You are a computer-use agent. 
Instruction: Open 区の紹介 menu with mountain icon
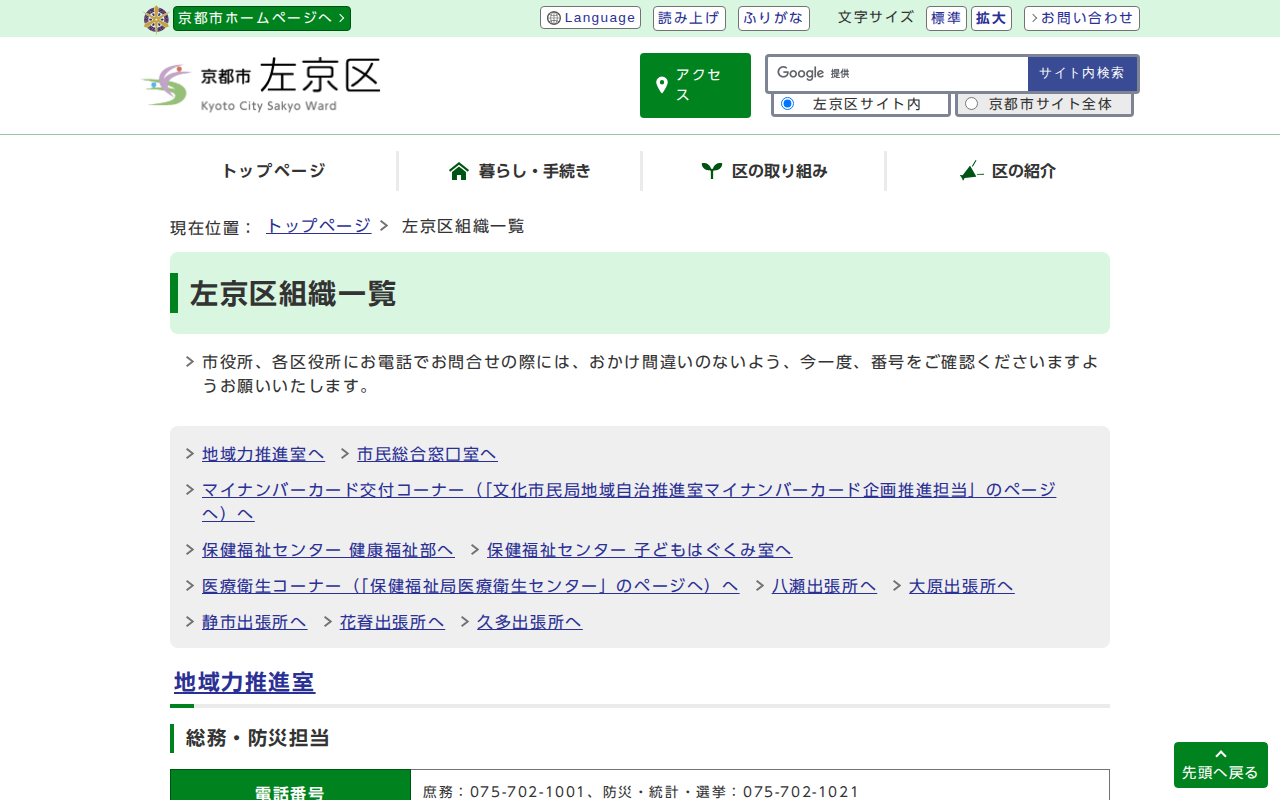[1007, 171]
